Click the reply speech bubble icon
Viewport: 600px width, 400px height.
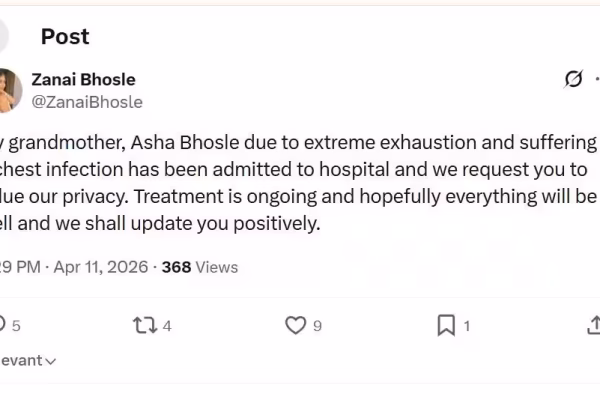pos(3,325)
